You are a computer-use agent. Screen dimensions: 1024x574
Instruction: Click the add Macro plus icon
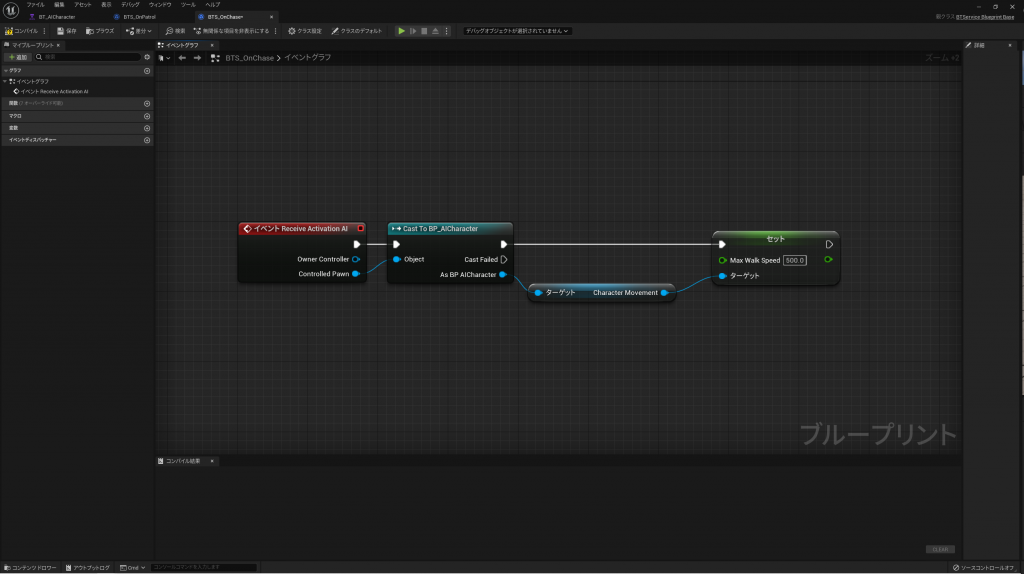(x=147, y=116)
